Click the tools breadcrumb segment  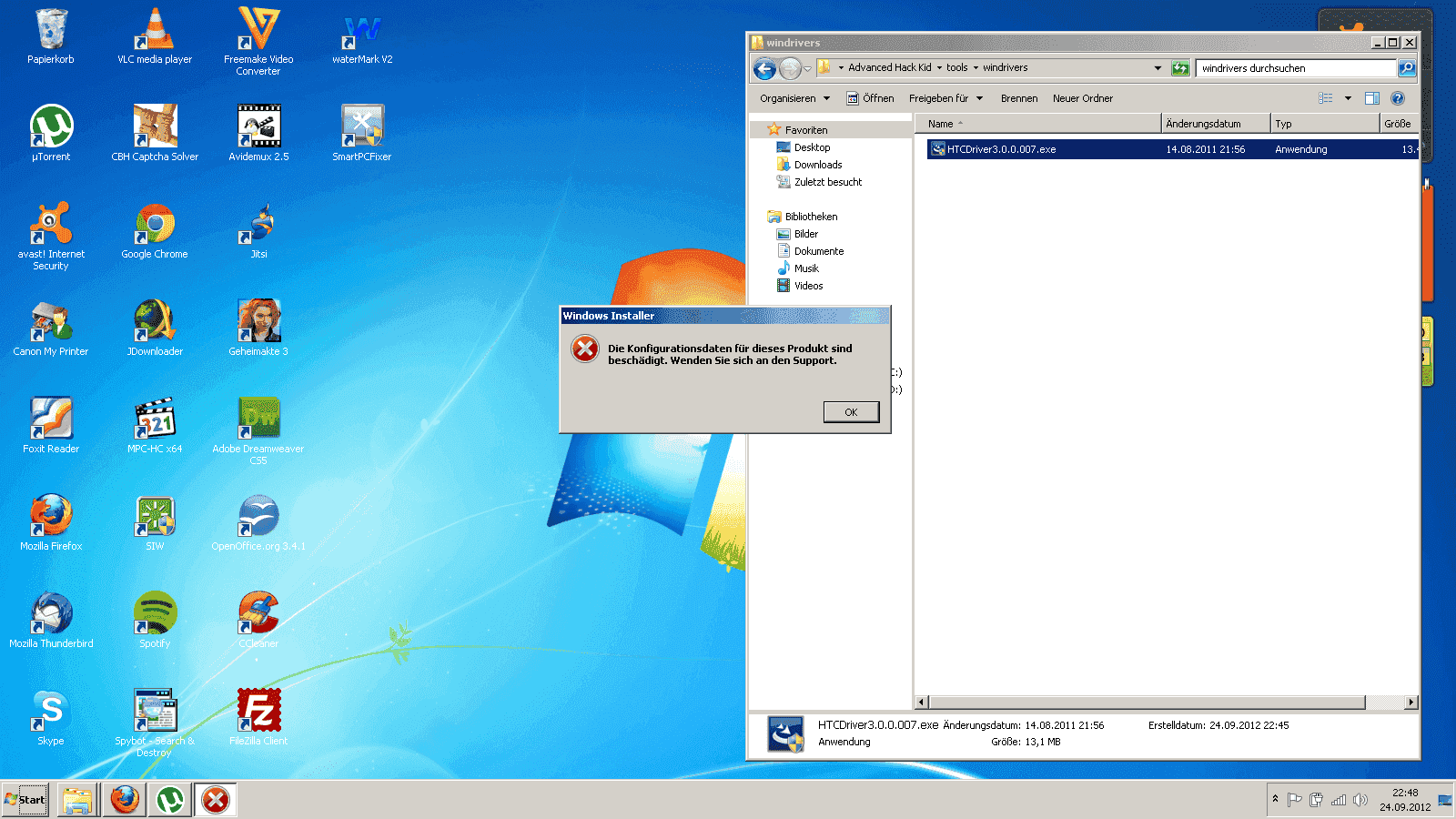[x=956, y=67]
